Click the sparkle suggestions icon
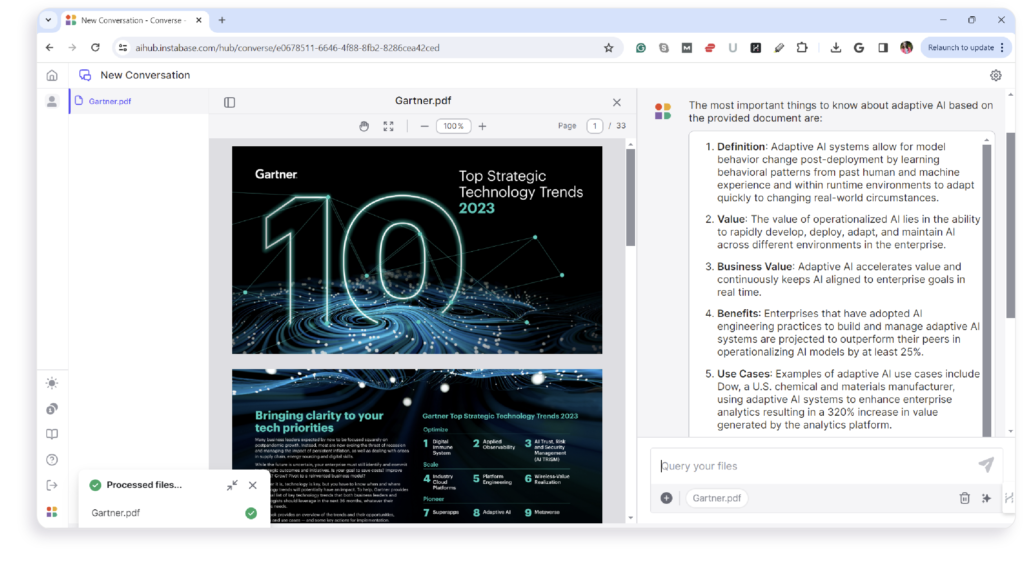 pos(986,498)
